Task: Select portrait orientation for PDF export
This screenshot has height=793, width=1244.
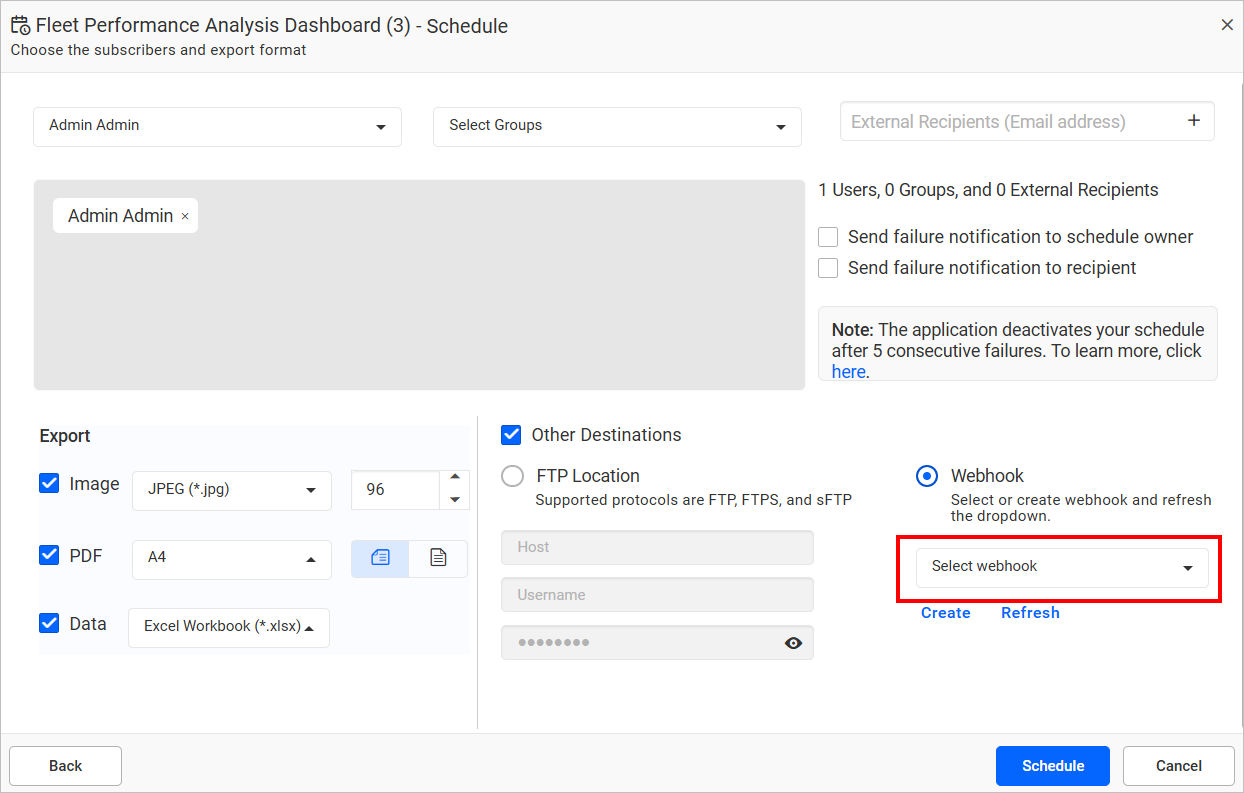Action: pyautogui.click(x=437, y=559)
